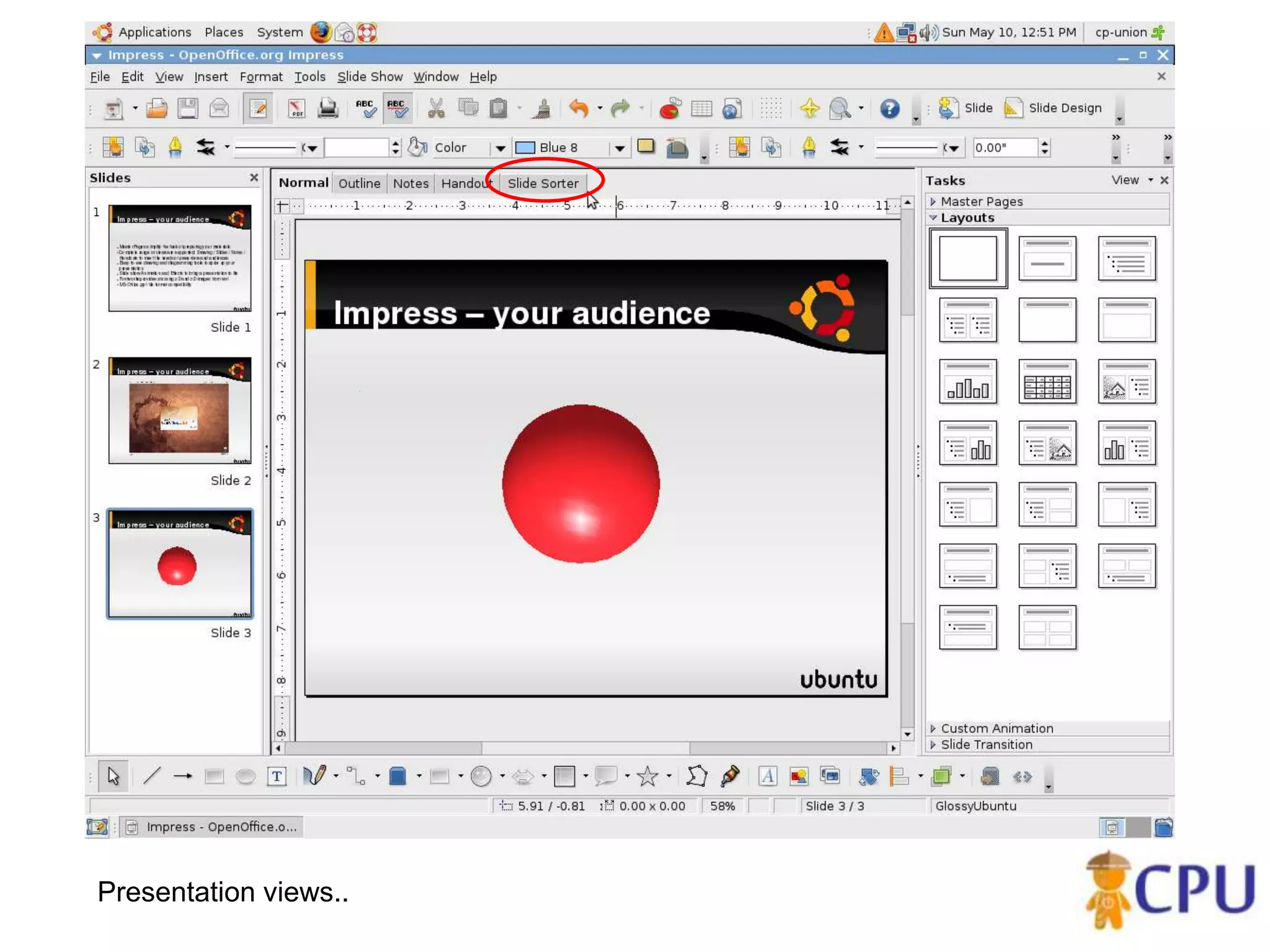Click the Help question mark icon
1270x952 pixels.
point(890,108)
